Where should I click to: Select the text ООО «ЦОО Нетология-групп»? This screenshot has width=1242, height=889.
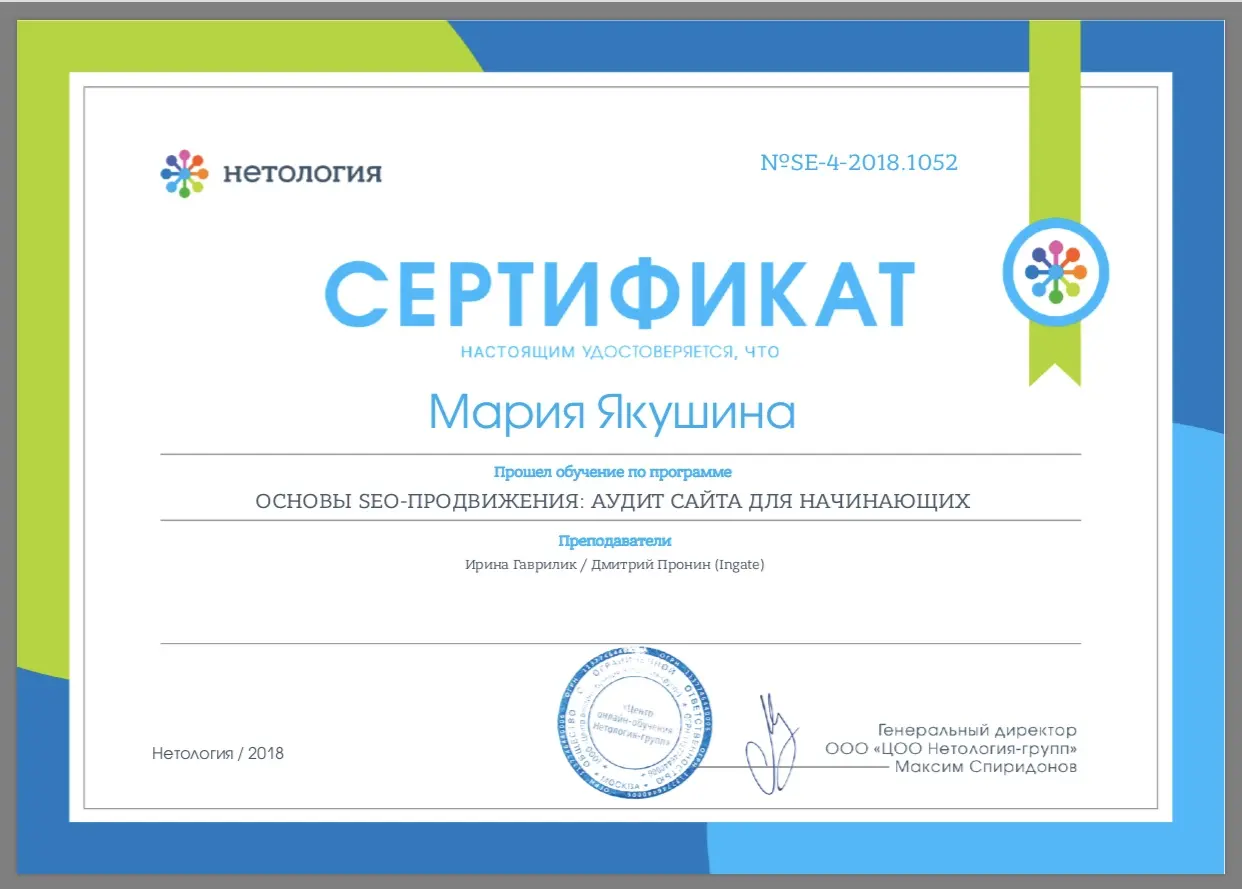pos(951,749)
